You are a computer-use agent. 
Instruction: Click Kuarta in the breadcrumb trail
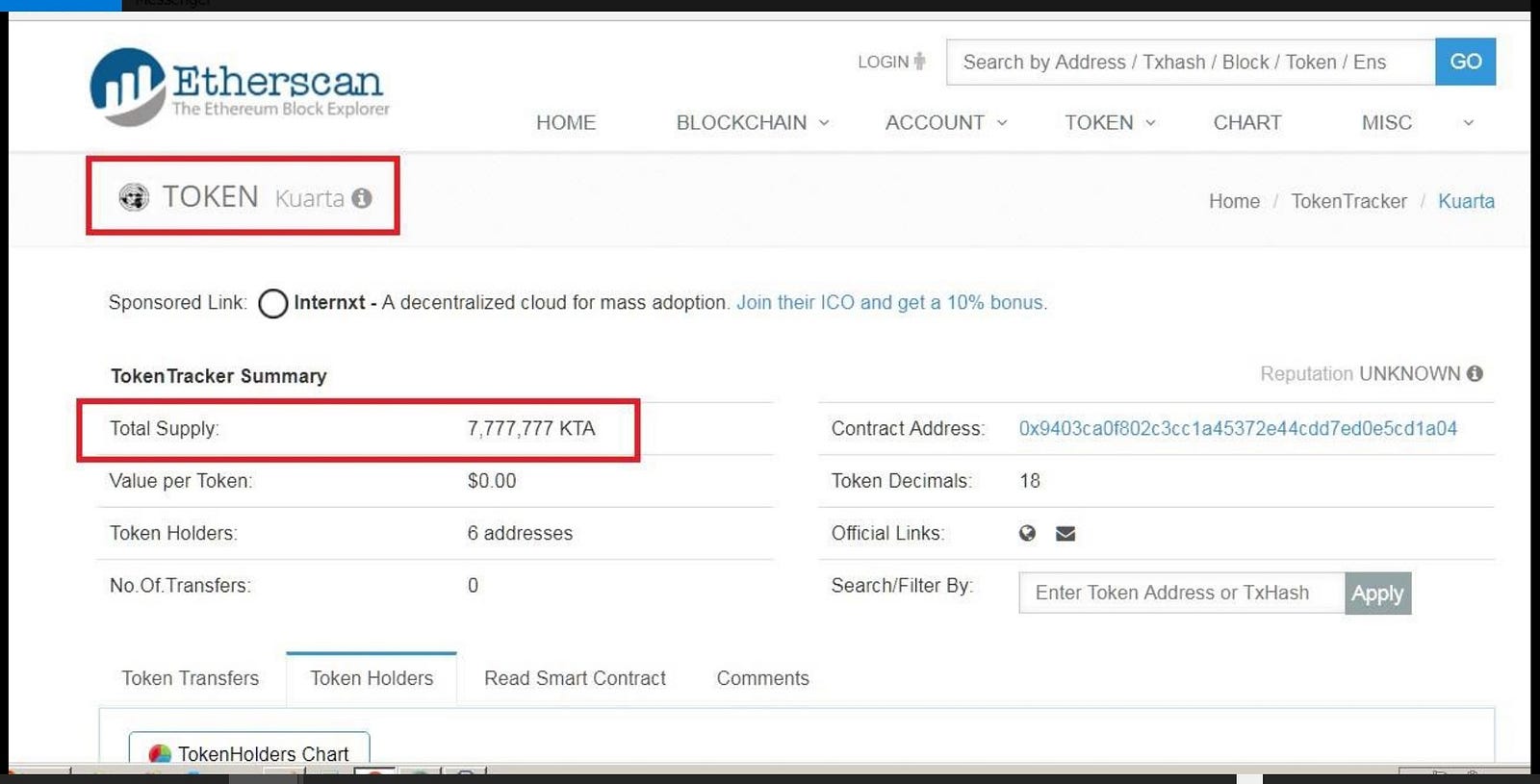point(1466,201)
